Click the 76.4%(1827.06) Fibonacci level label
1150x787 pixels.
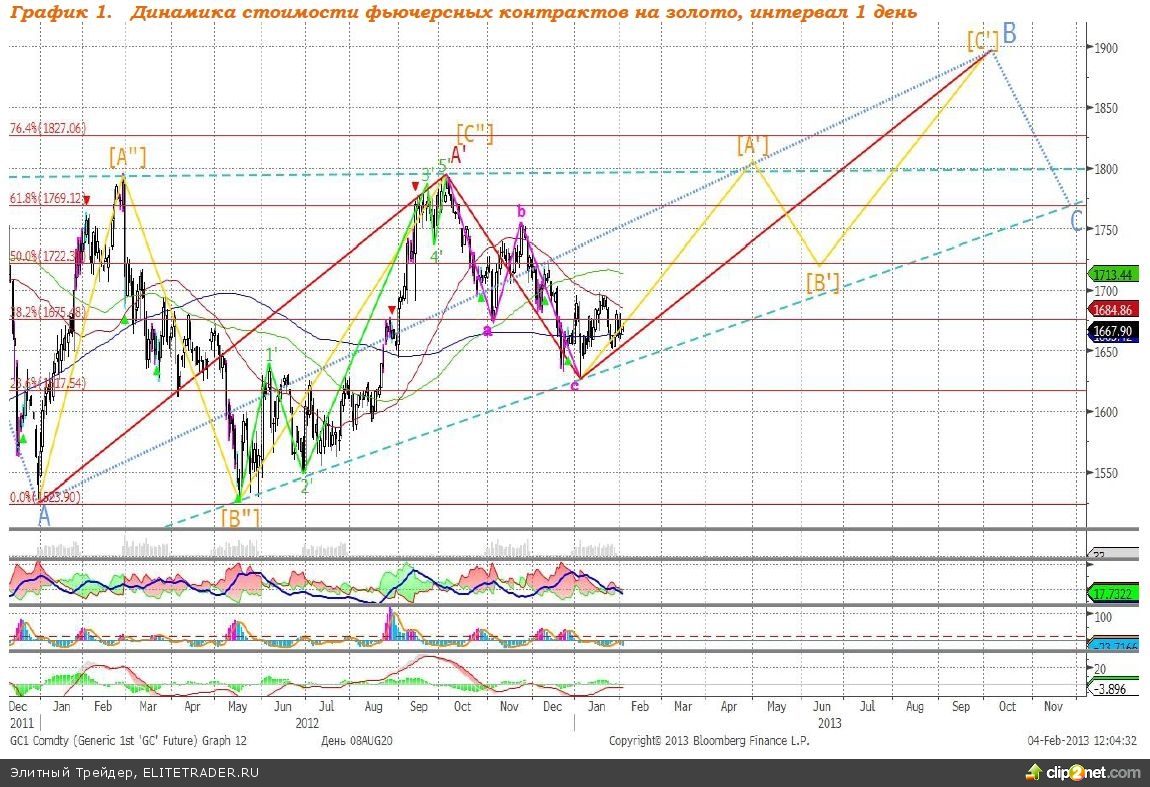pos(48,128)
